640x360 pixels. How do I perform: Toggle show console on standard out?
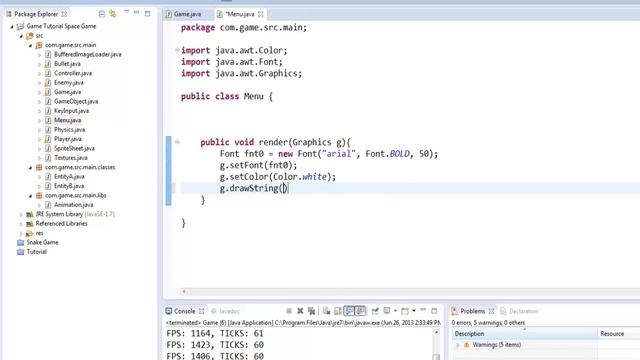[x=349, y=311]
